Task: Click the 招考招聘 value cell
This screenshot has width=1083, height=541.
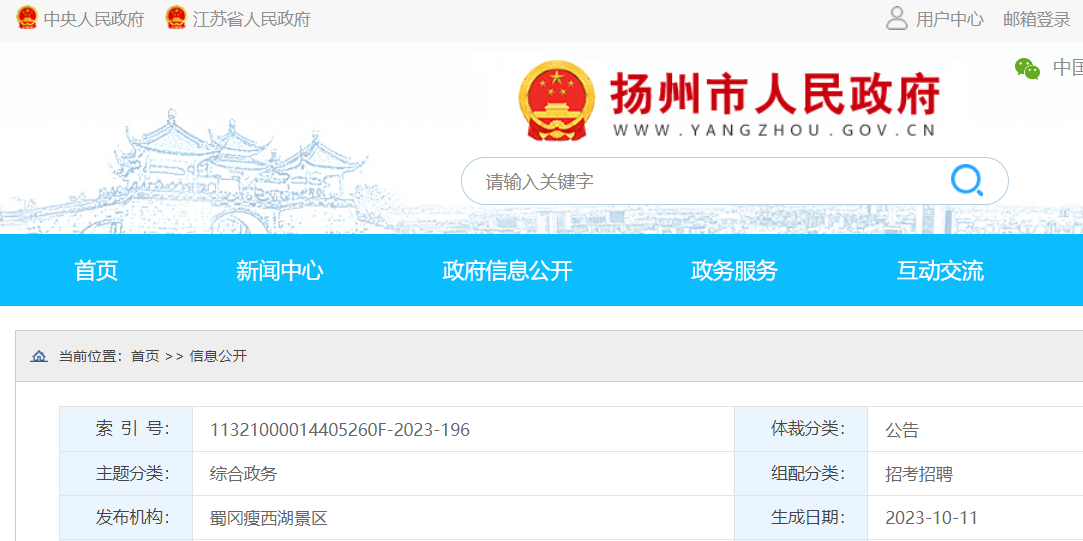Action: [975, 473]
